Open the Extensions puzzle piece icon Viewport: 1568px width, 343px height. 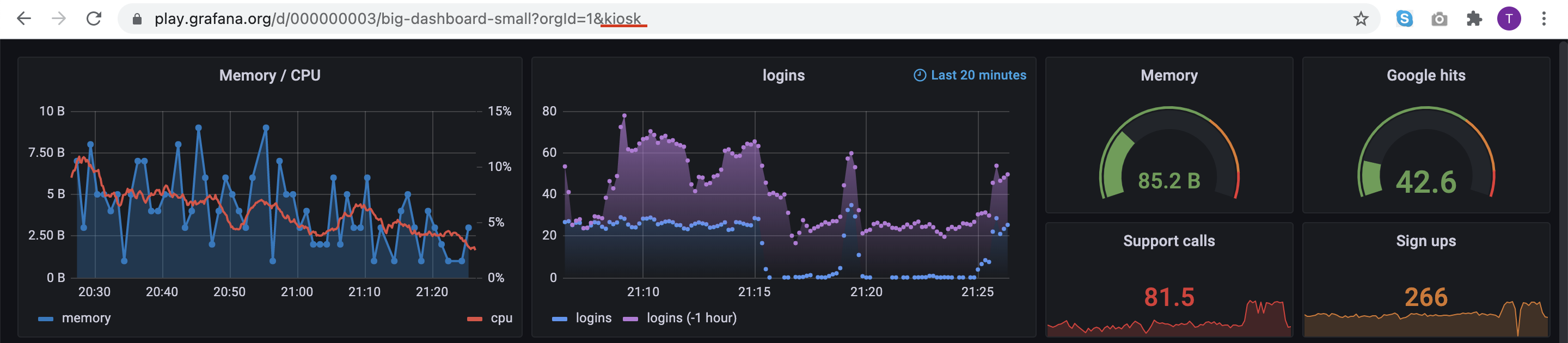1474,19
